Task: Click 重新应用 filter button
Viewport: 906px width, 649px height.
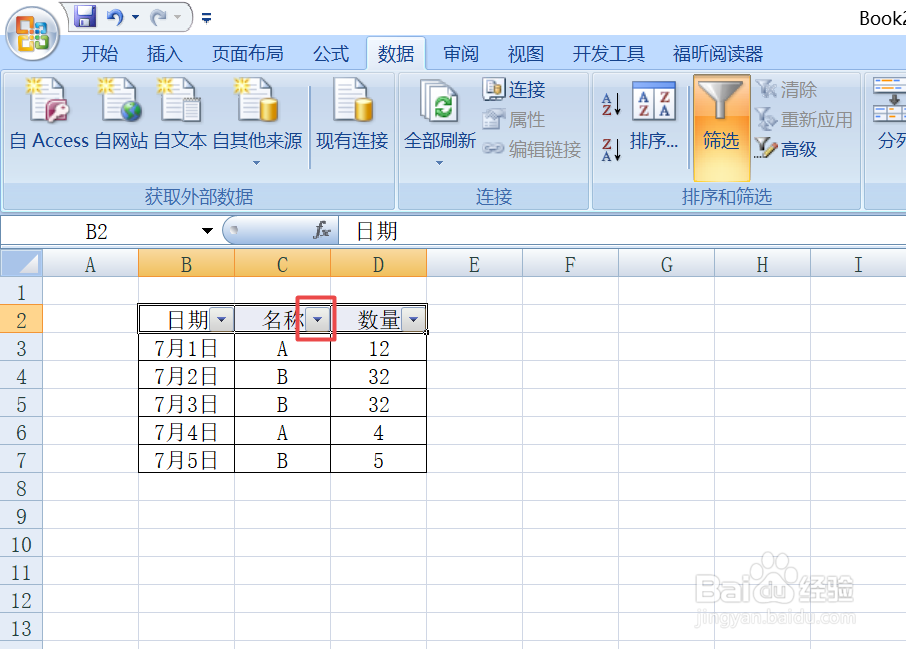Action: click(x=804, y=119)
